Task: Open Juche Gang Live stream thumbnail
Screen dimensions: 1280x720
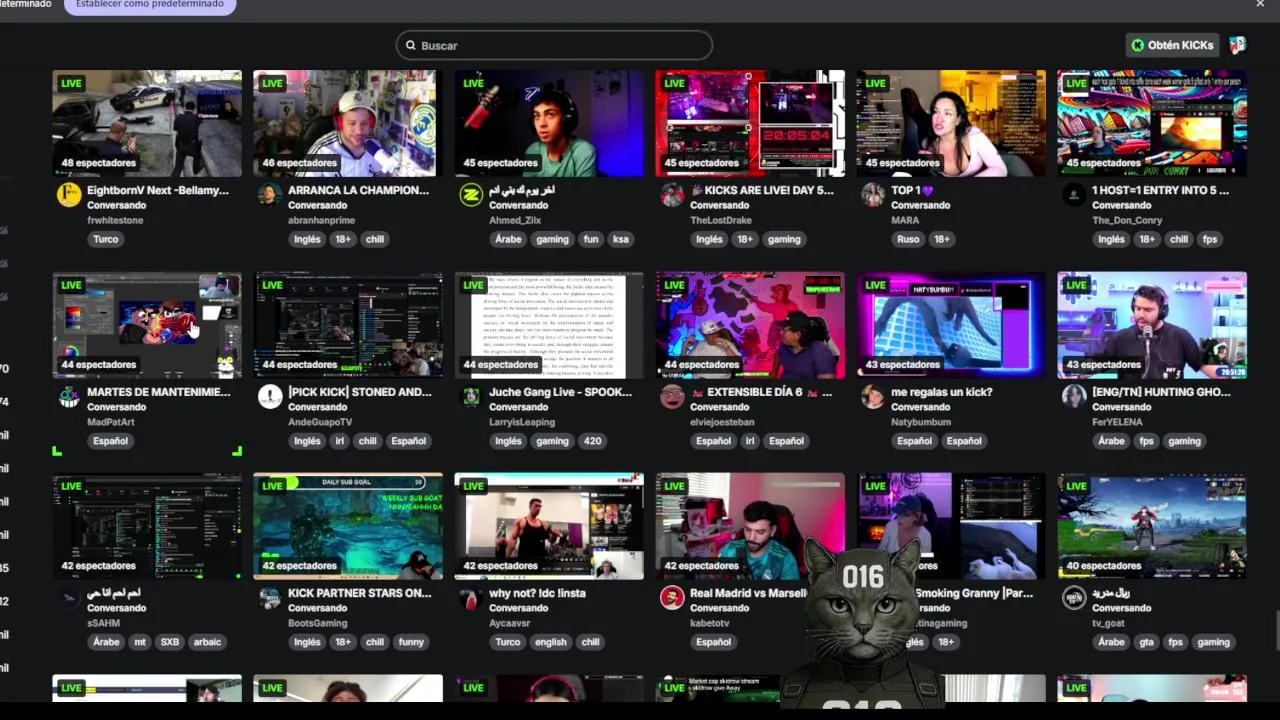Action: [549, 325]
